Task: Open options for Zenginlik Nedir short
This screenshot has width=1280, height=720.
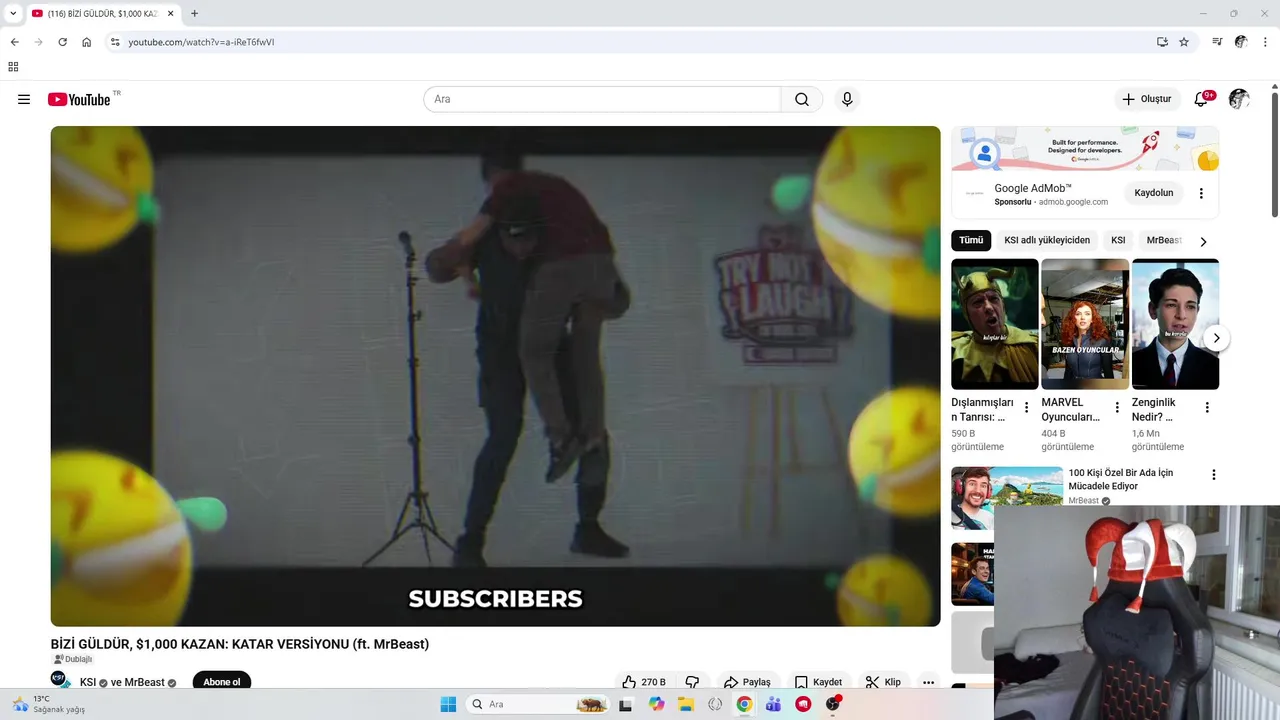Action: tap(1207, 407)
